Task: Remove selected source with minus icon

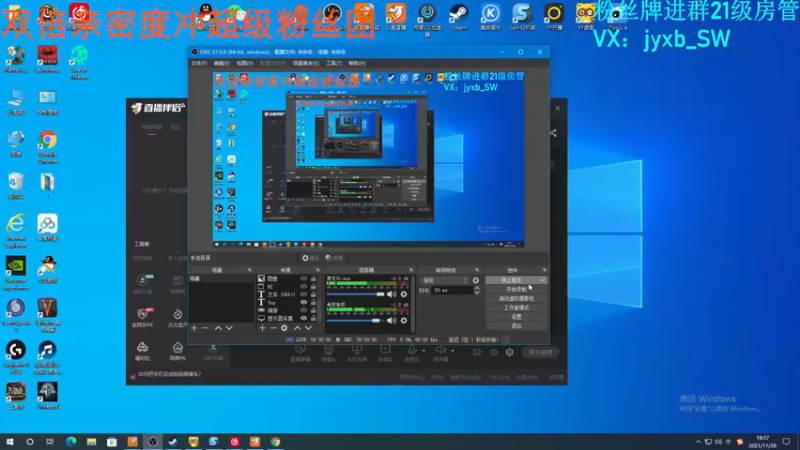Action: 273,328
